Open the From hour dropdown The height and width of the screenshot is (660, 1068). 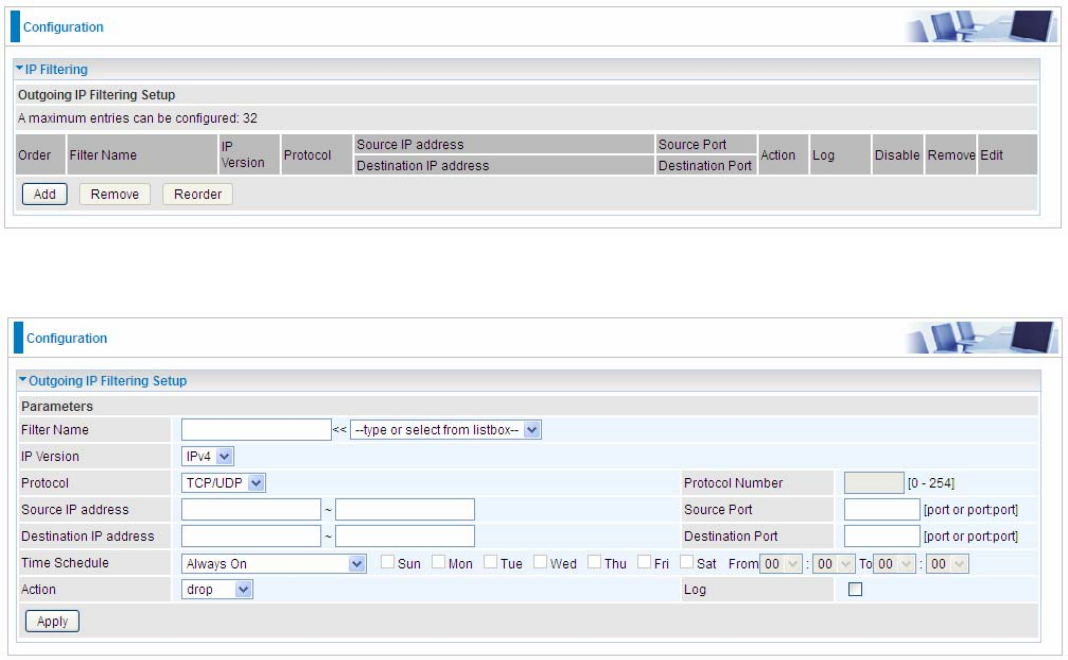pos(781,563)
